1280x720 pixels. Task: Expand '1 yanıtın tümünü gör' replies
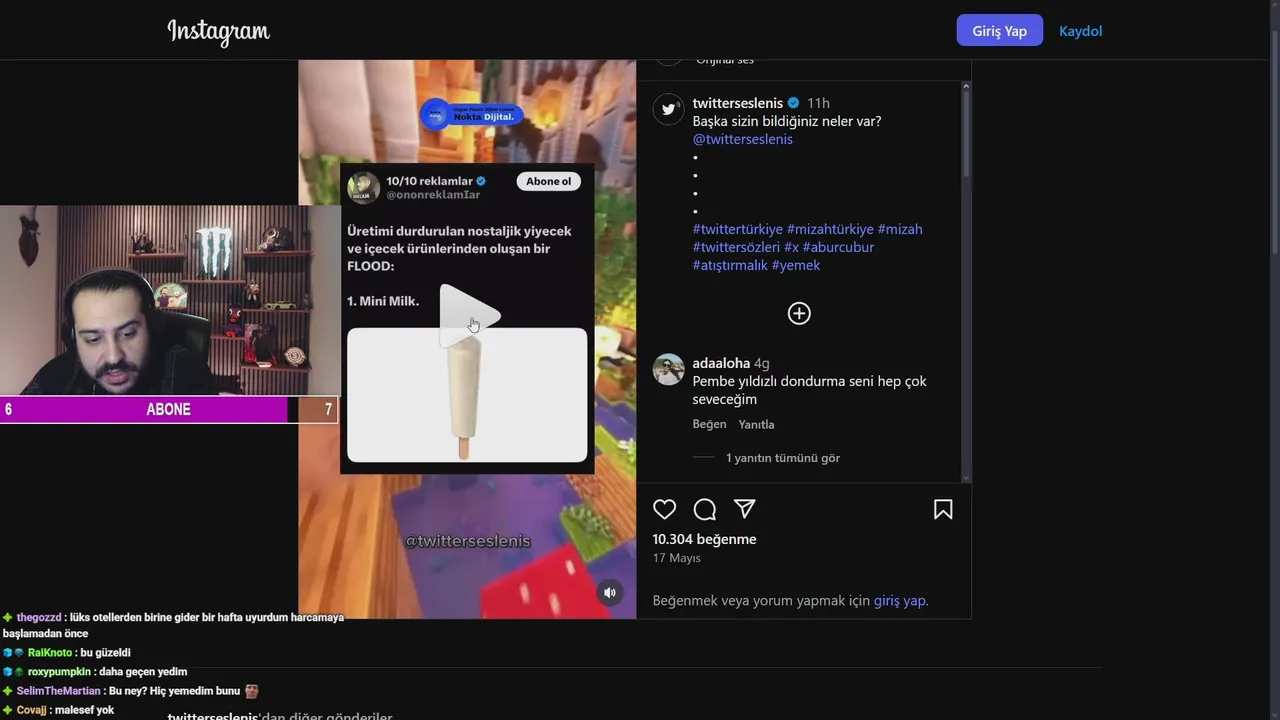click(783, 458)
